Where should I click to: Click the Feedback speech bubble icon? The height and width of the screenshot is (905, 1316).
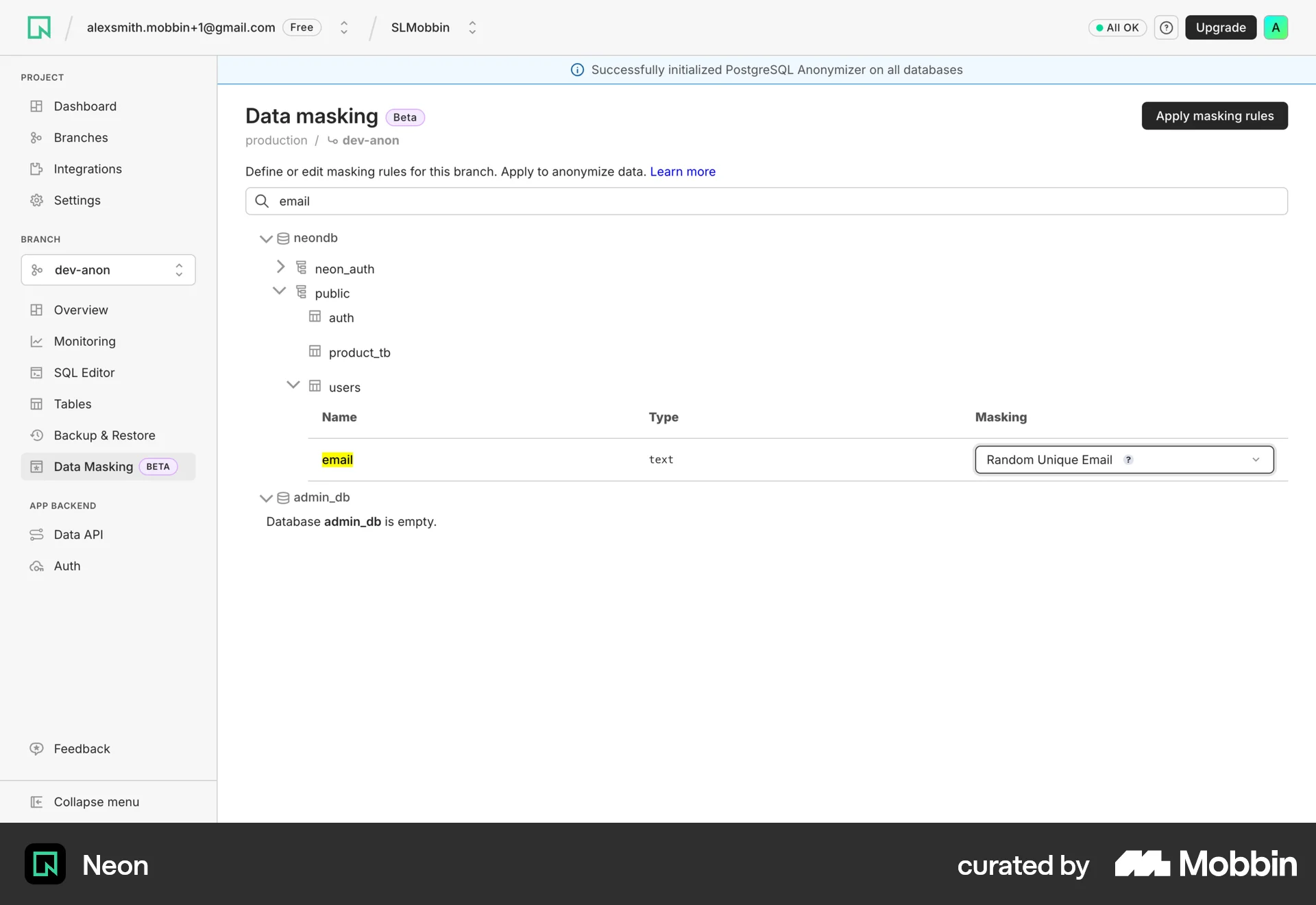tap(36, 749)
